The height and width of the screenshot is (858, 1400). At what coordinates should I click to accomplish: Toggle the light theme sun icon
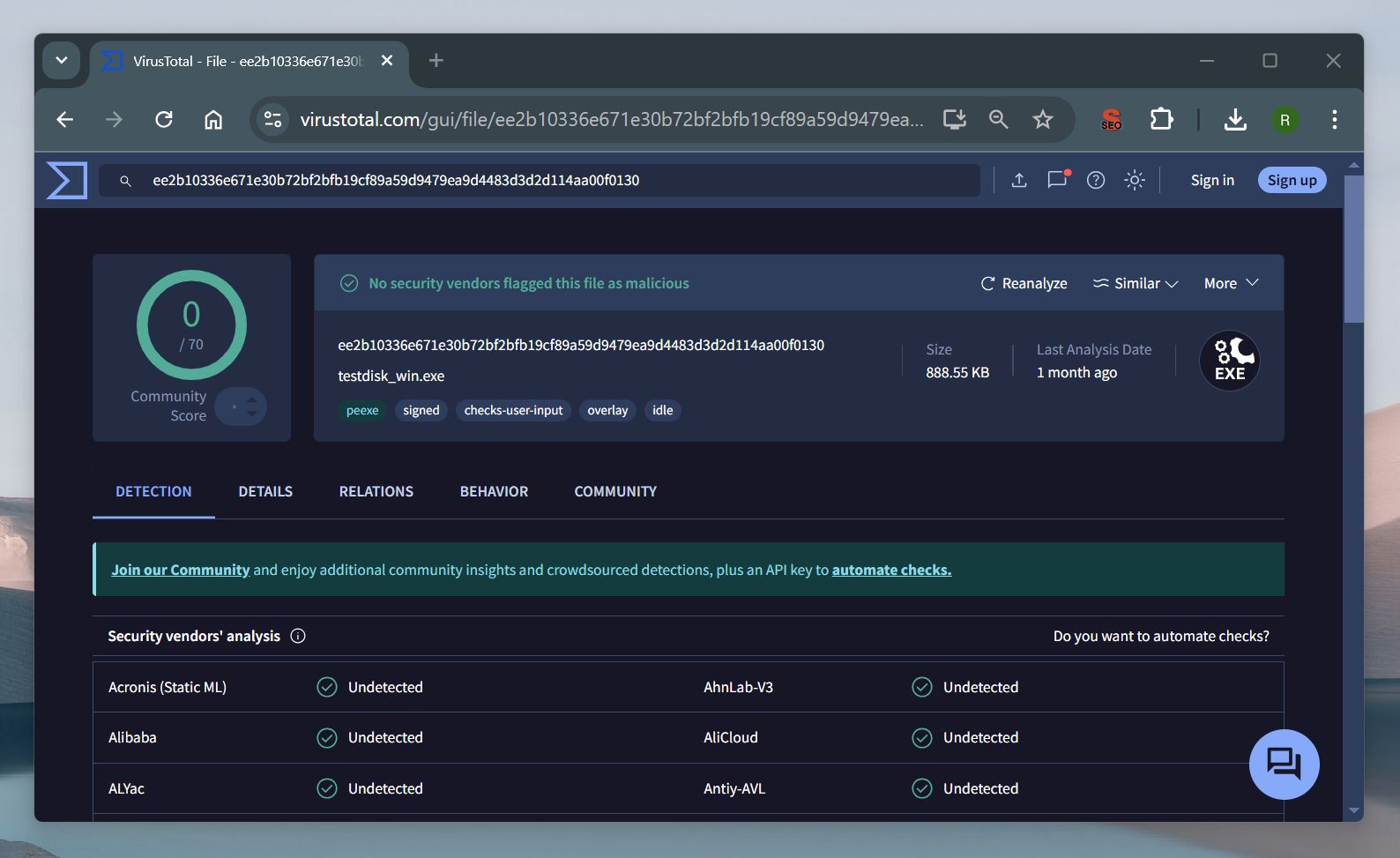[1135, 180]
